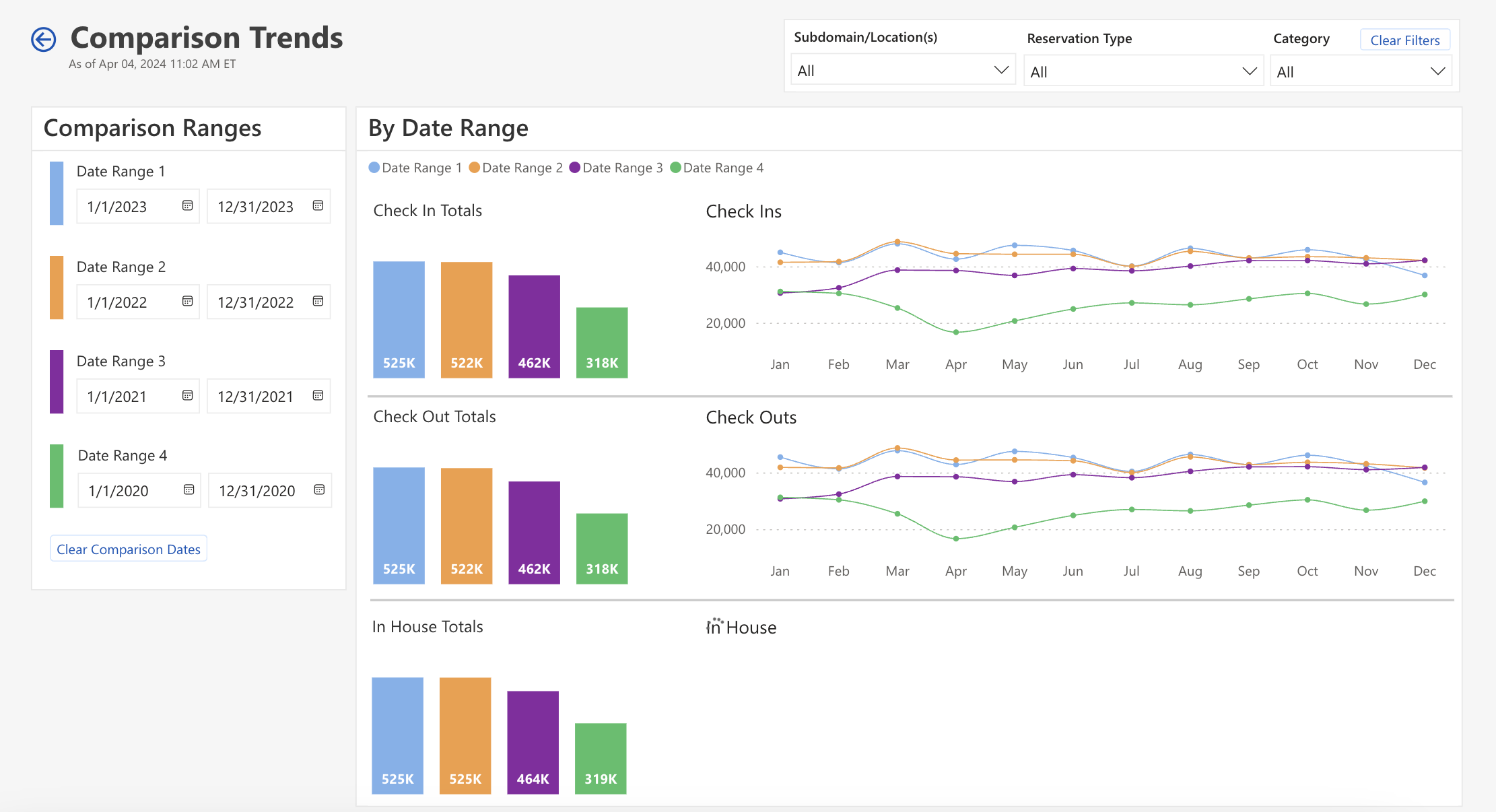Open calendar picker for Date Range 1 end date
Screen dimensions: 1496x812
pos(318,206)
